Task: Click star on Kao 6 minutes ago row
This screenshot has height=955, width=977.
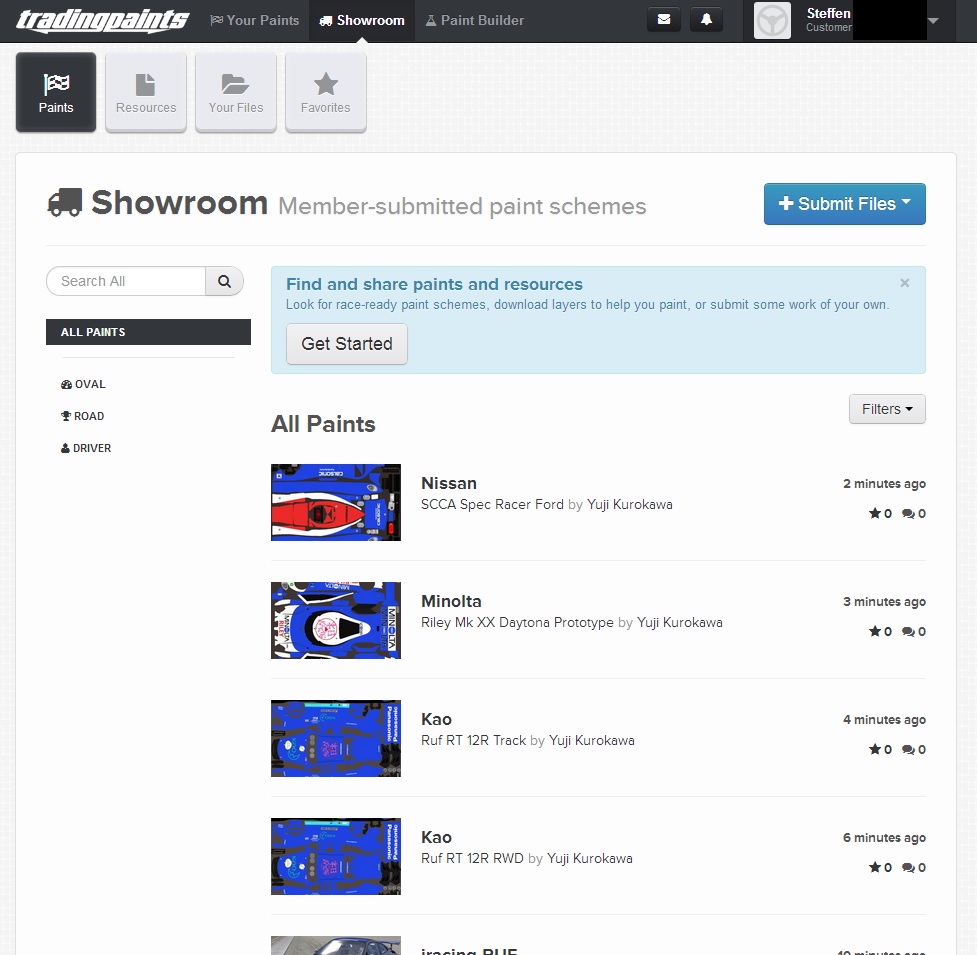Action: click(875, 867)
